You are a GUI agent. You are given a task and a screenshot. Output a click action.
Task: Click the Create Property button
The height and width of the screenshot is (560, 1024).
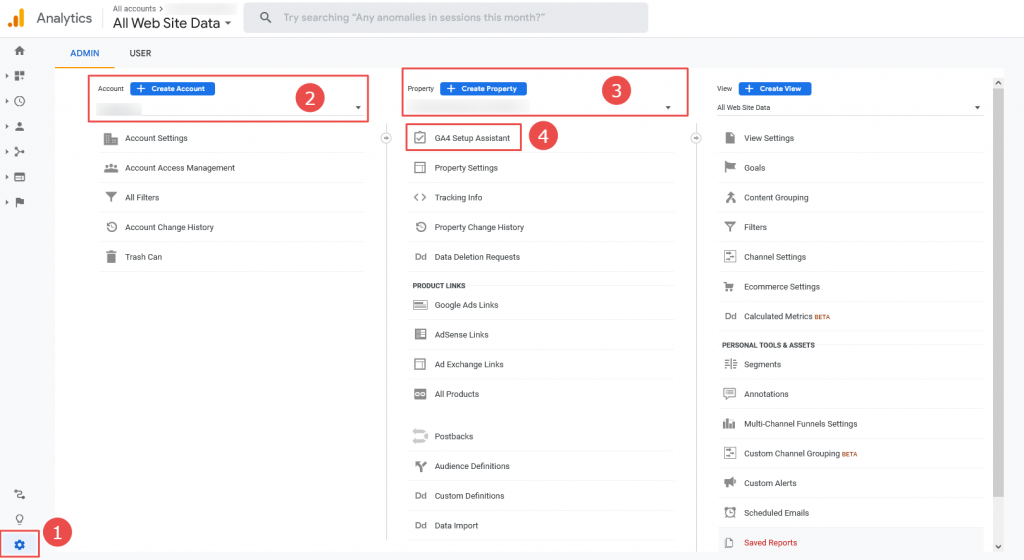[483, 89]
